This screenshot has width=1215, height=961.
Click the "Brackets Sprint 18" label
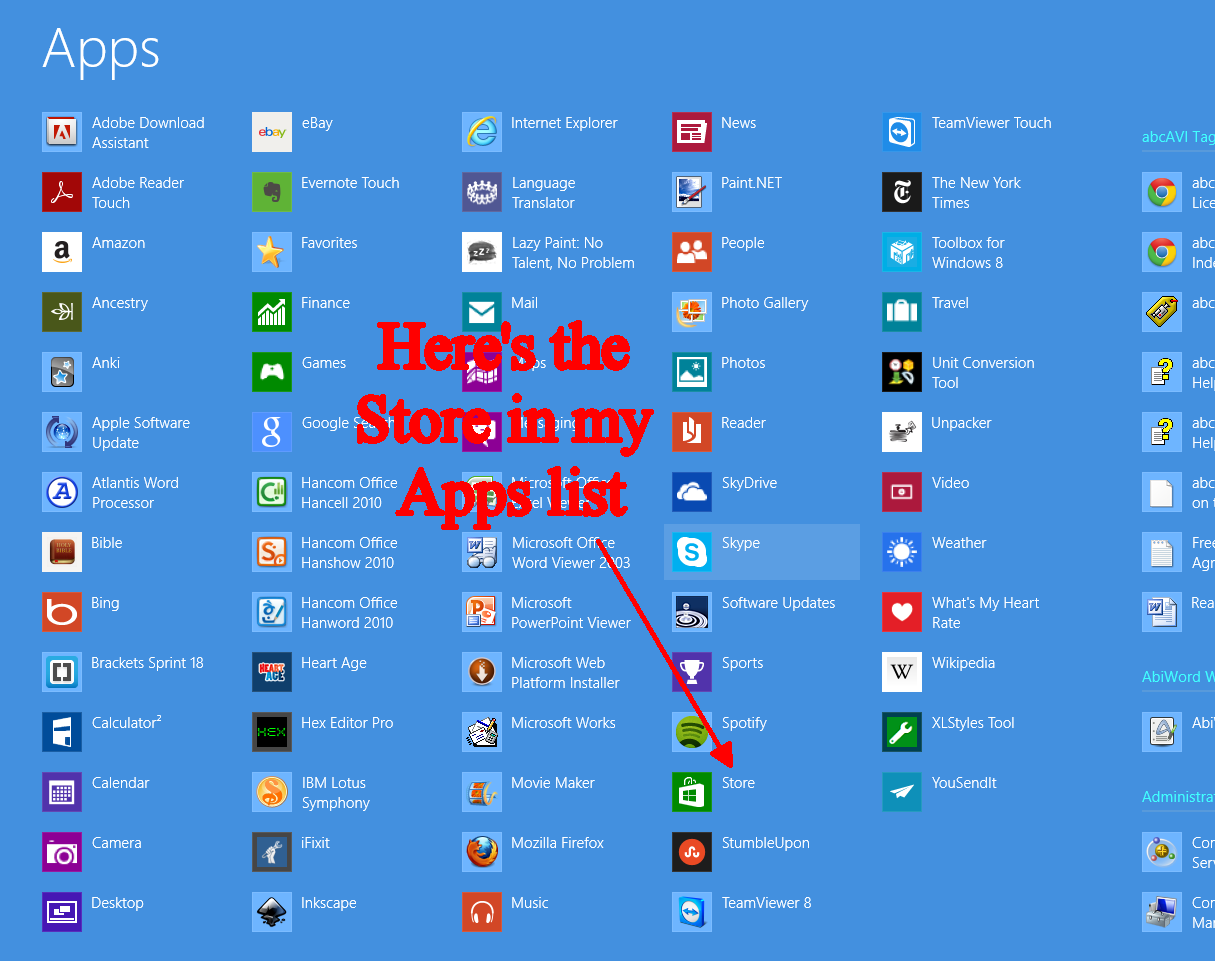(147, 663)
